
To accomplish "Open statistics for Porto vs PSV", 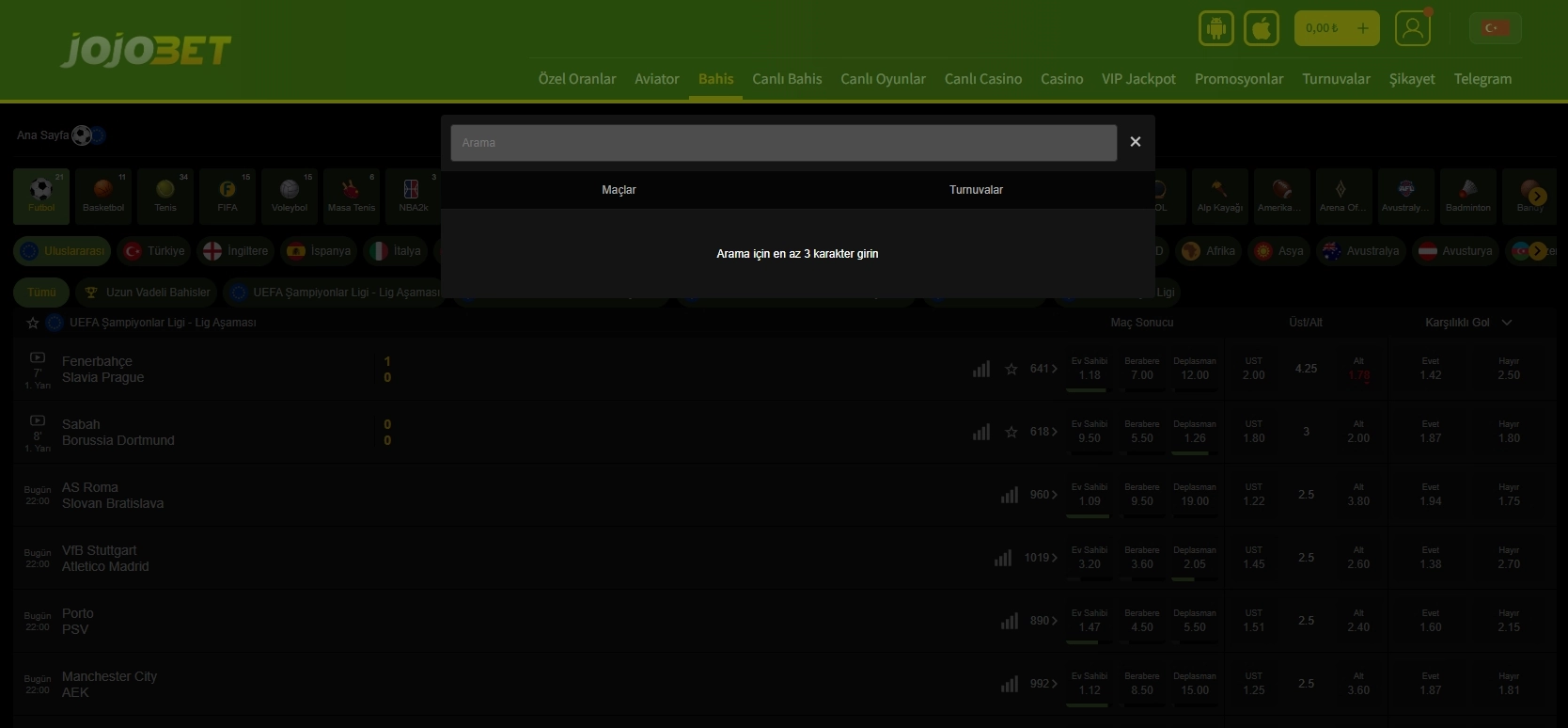I will pyautogui.click(x=1010, y=621).
